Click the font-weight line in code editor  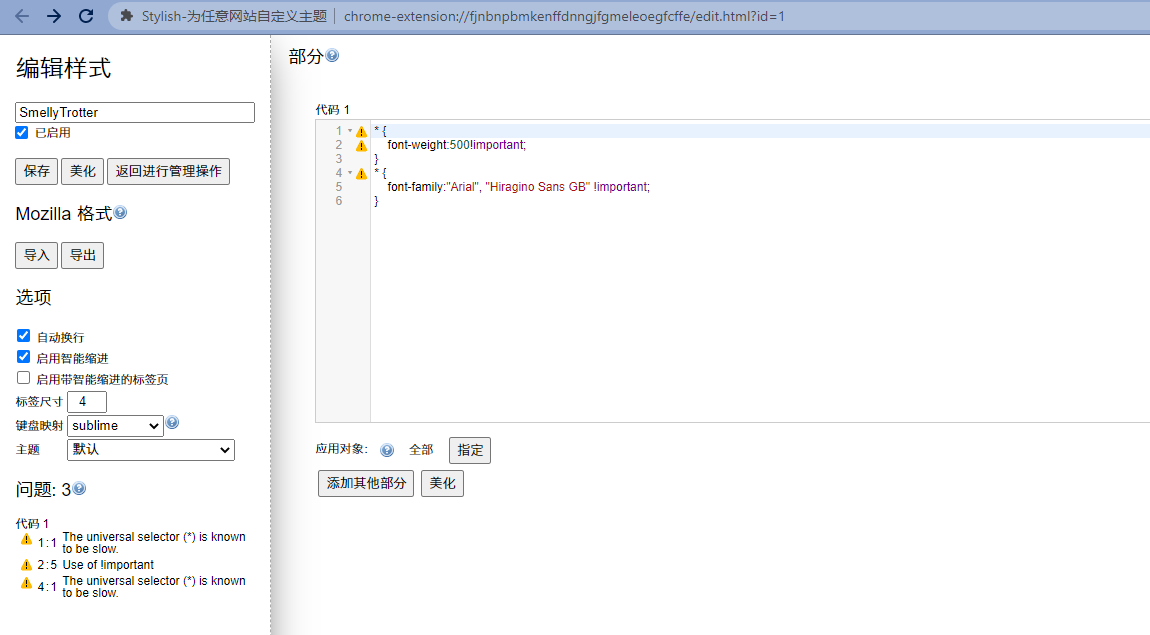(x=456, y=145)
